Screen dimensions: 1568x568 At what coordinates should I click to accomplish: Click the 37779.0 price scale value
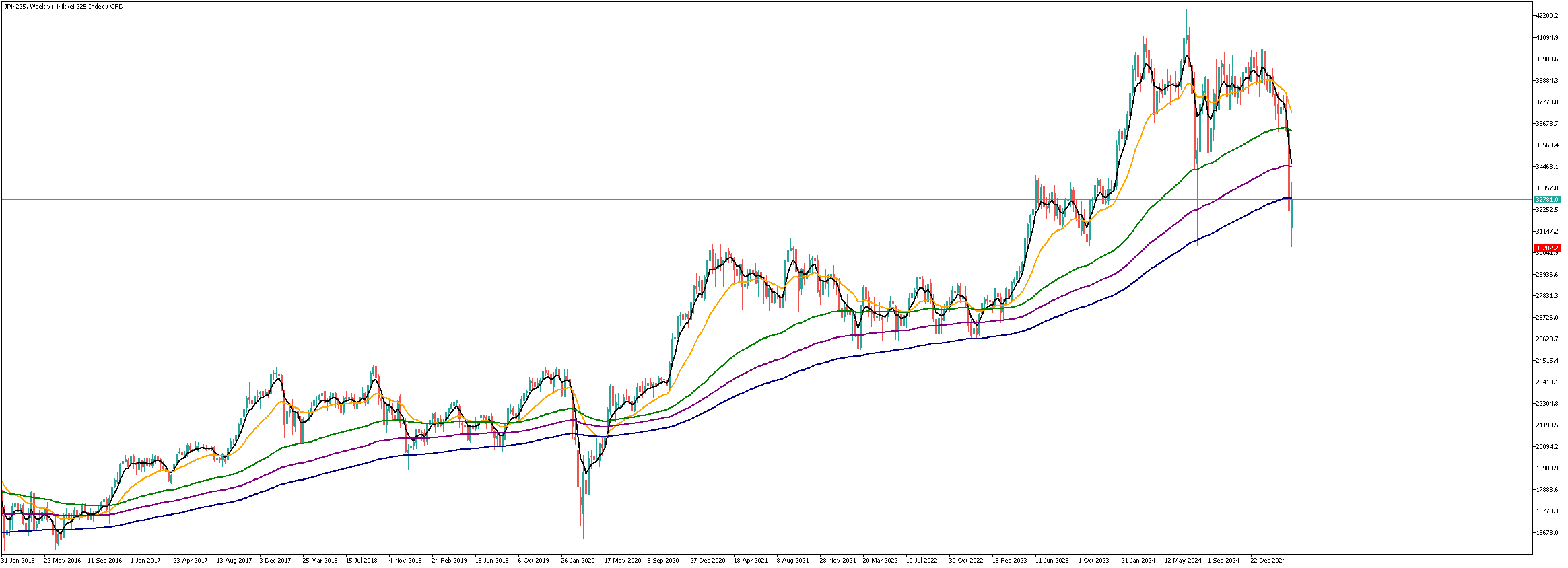point(1546,102)
